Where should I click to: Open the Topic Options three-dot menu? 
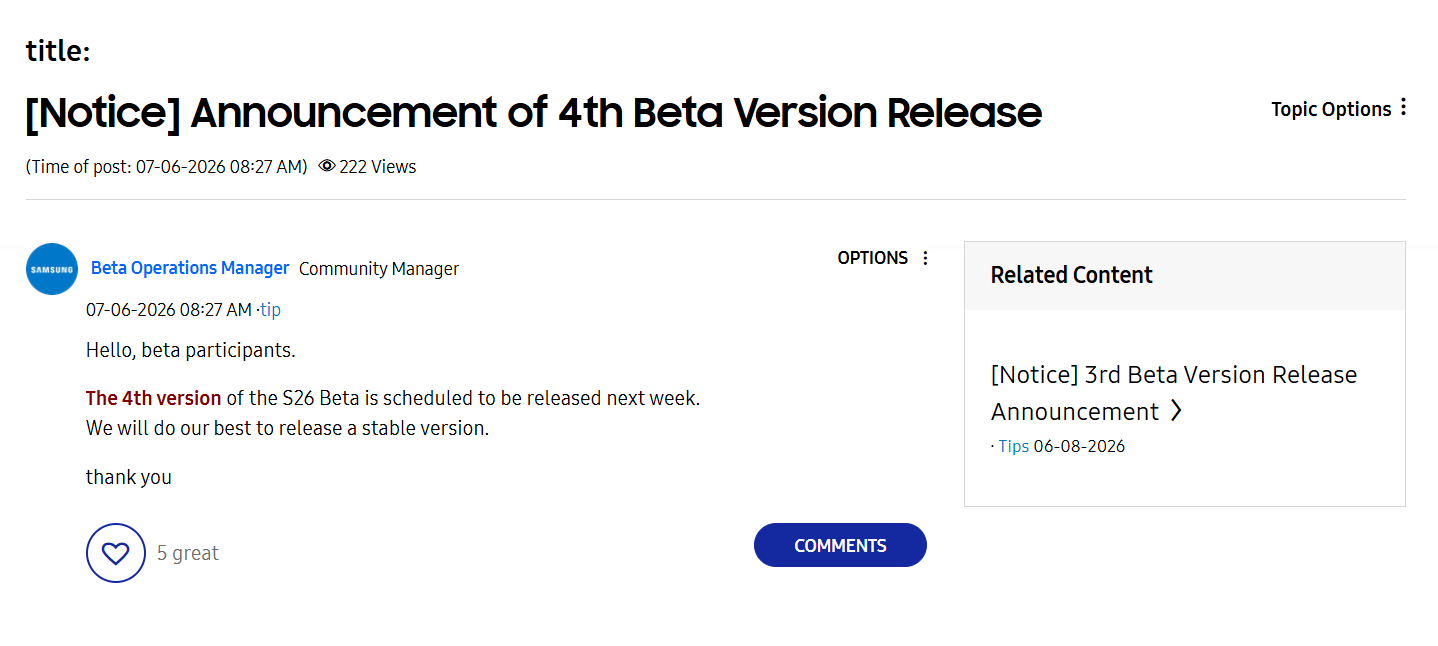pyautogui.click(x=1403, y=107)
